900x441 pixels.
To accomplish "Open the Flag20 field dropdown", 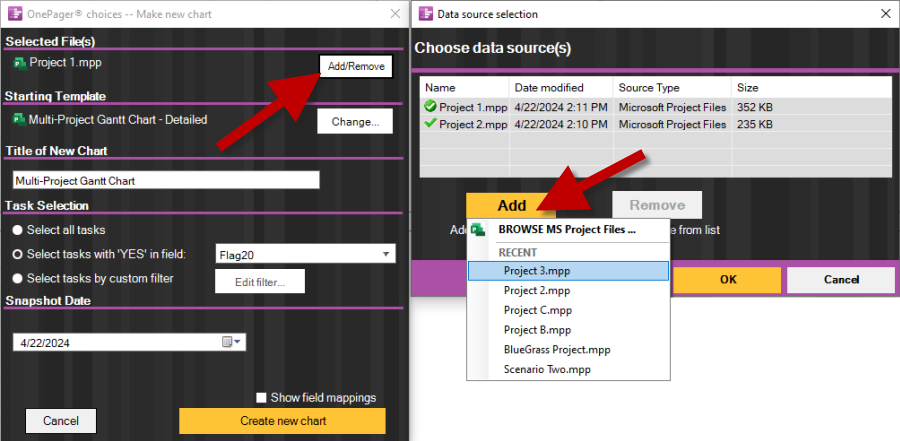I will (385, 254).
